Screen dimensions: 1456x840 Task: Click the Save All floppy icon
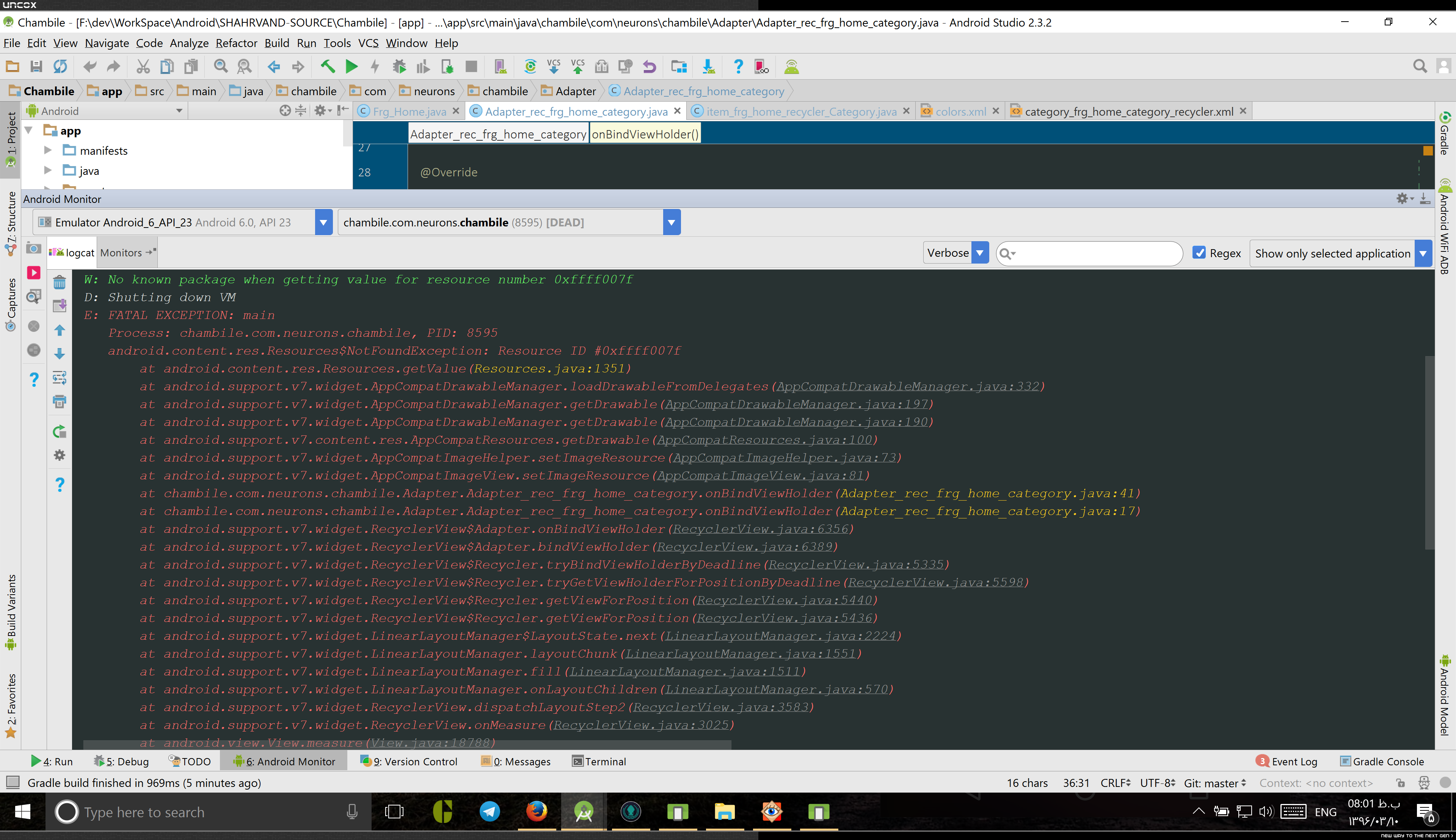[x=36, y=67]
